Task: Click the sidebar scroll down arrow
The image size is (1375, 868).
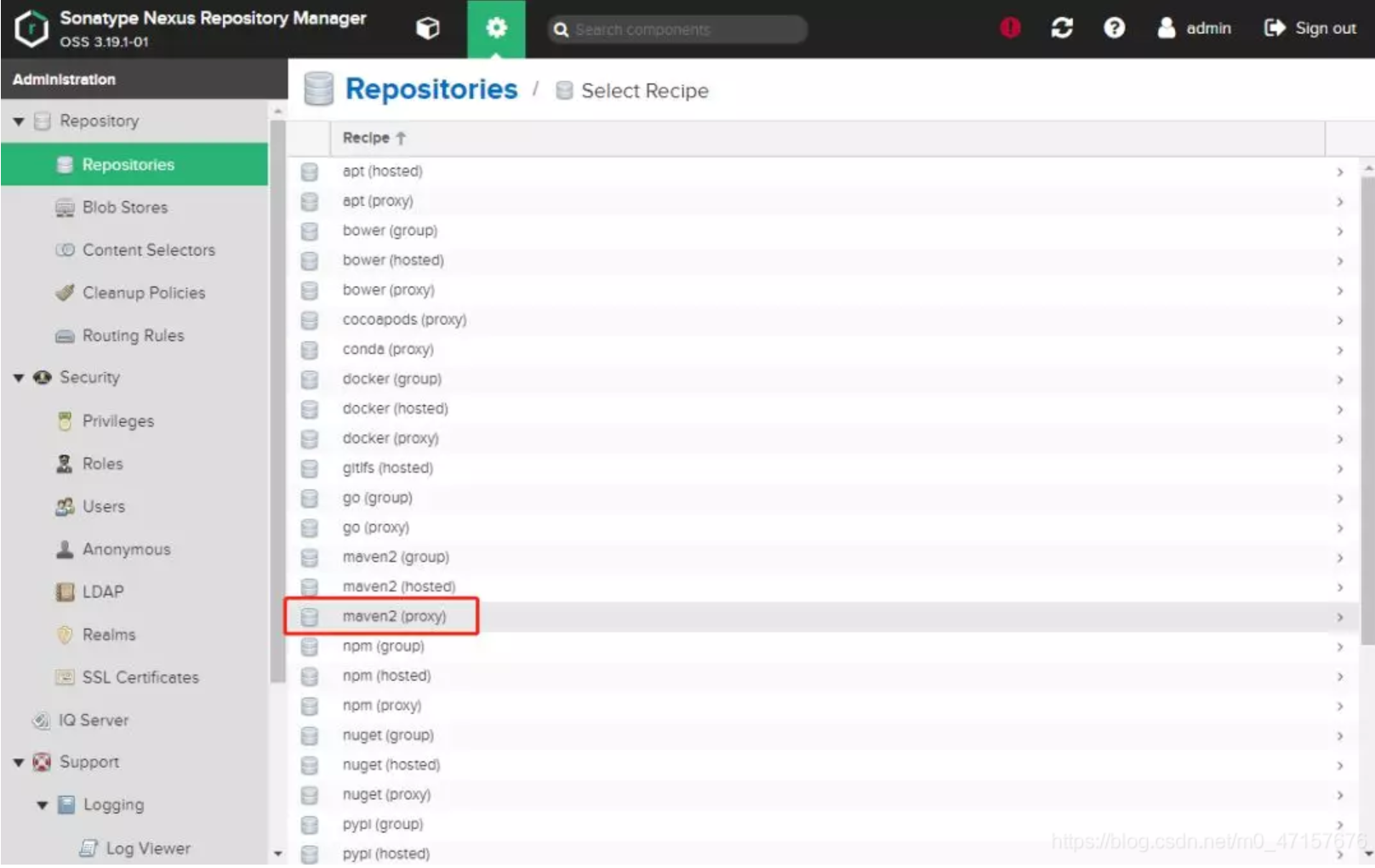Action: (x=277, y=854)
